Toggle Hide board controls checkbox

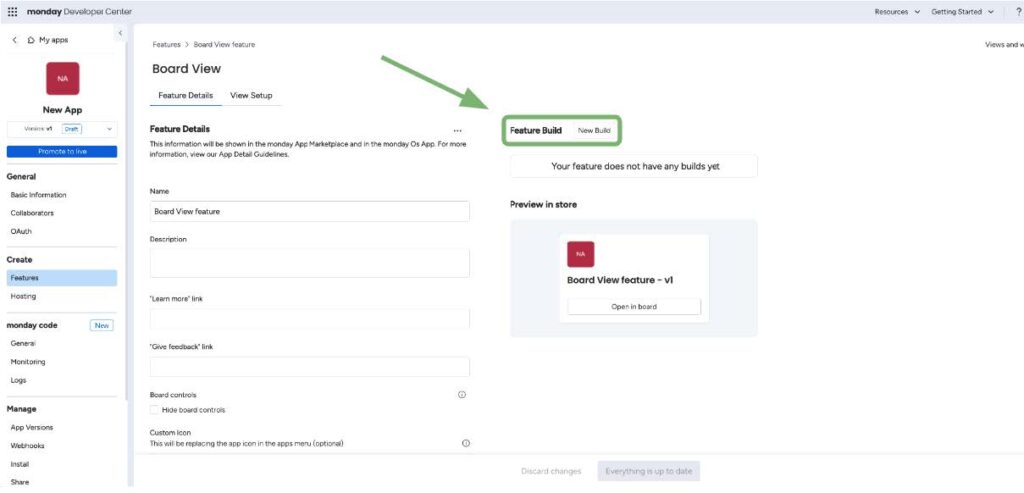(x=154, y=409)
